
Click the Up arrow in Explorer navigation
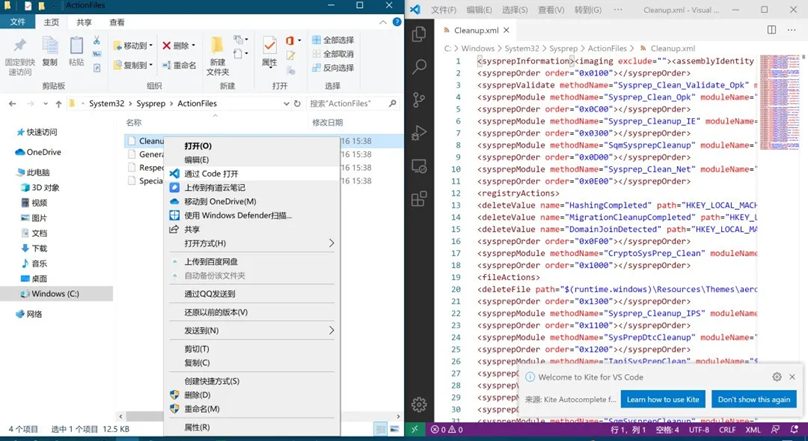pos(58,104)
